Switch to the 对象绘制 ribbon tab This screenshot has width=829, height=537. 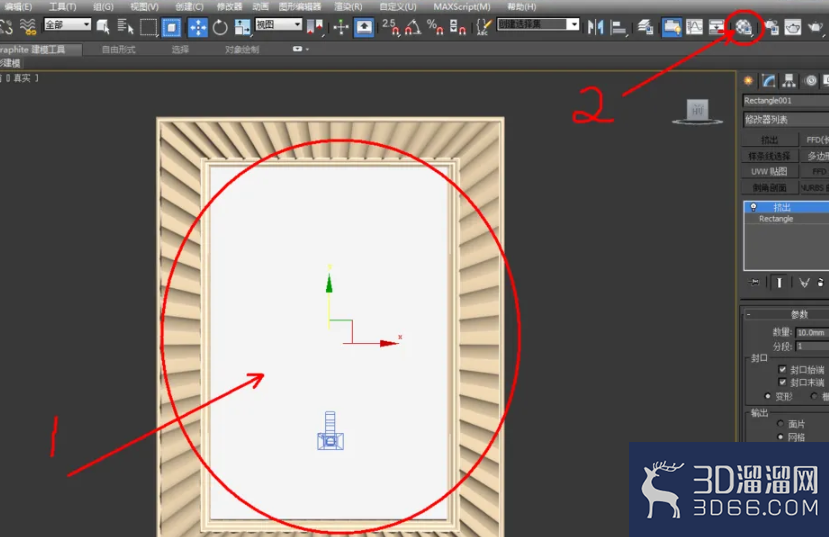click(242, 50)
